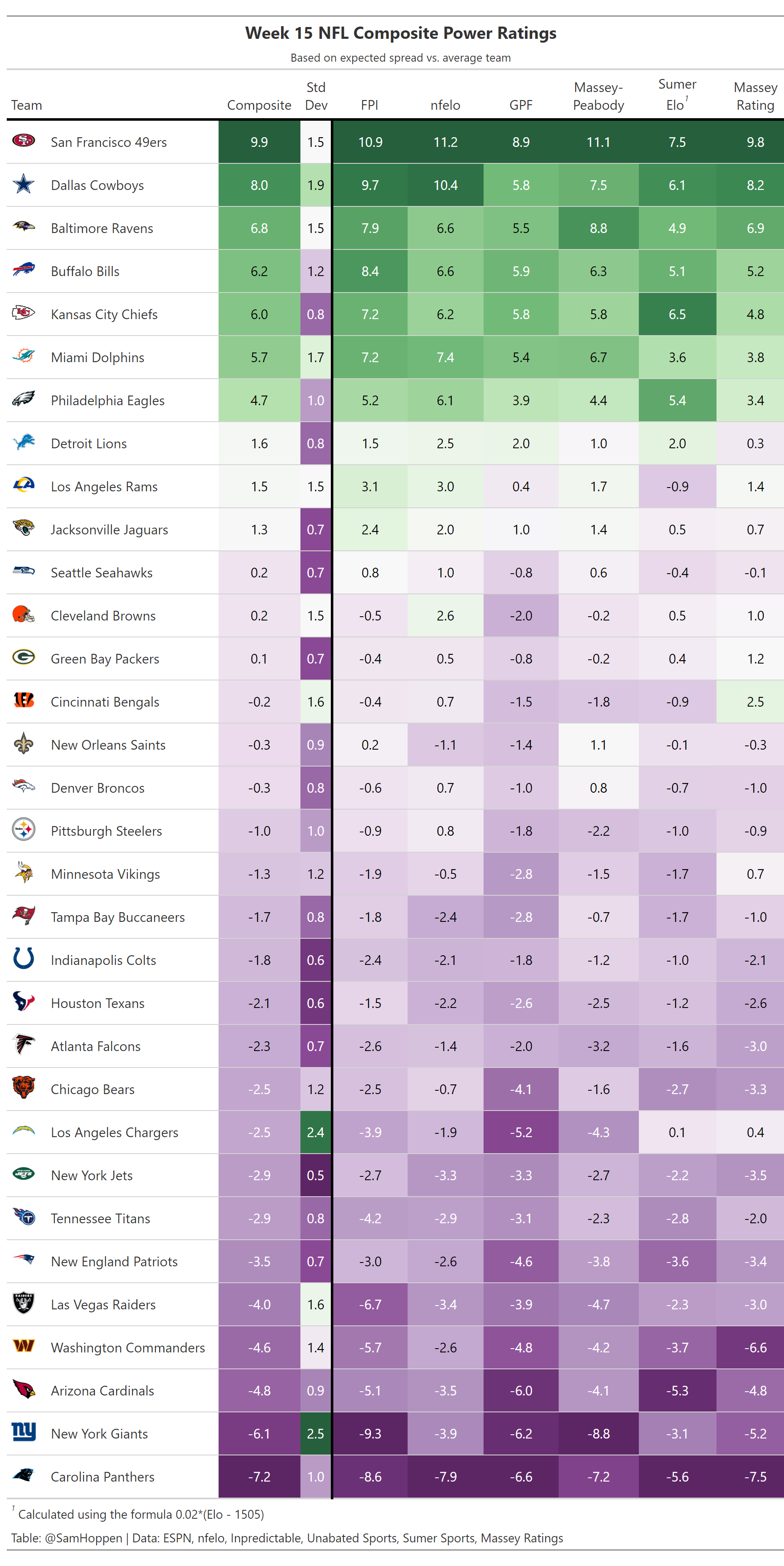This screenshot has width=784, height=1566.
Task: Select the Massey-Peabody column header
Action: click(x=598, y=97)
